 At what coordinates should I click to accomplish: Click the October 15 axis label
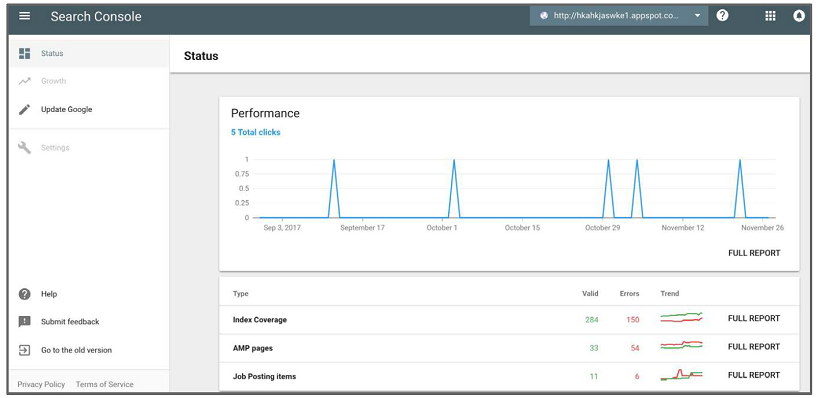522,228
